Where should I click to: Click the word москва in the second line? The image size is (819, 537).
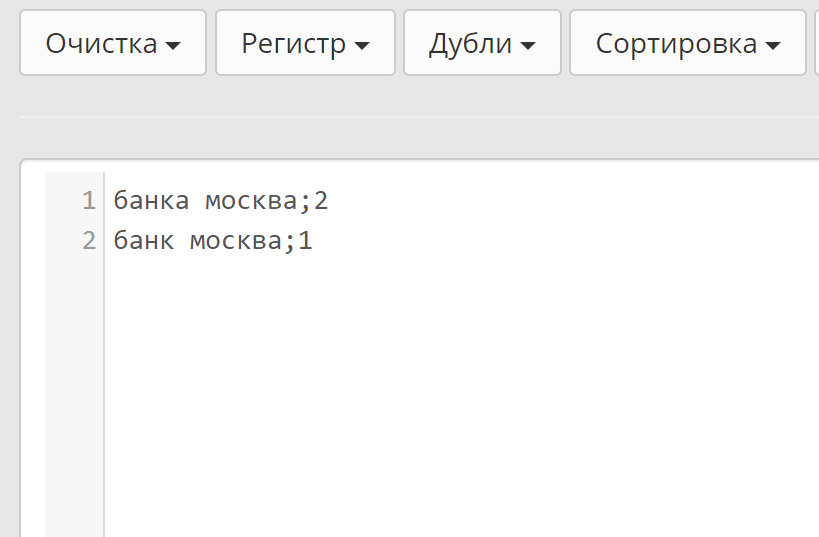pos(235,241)
